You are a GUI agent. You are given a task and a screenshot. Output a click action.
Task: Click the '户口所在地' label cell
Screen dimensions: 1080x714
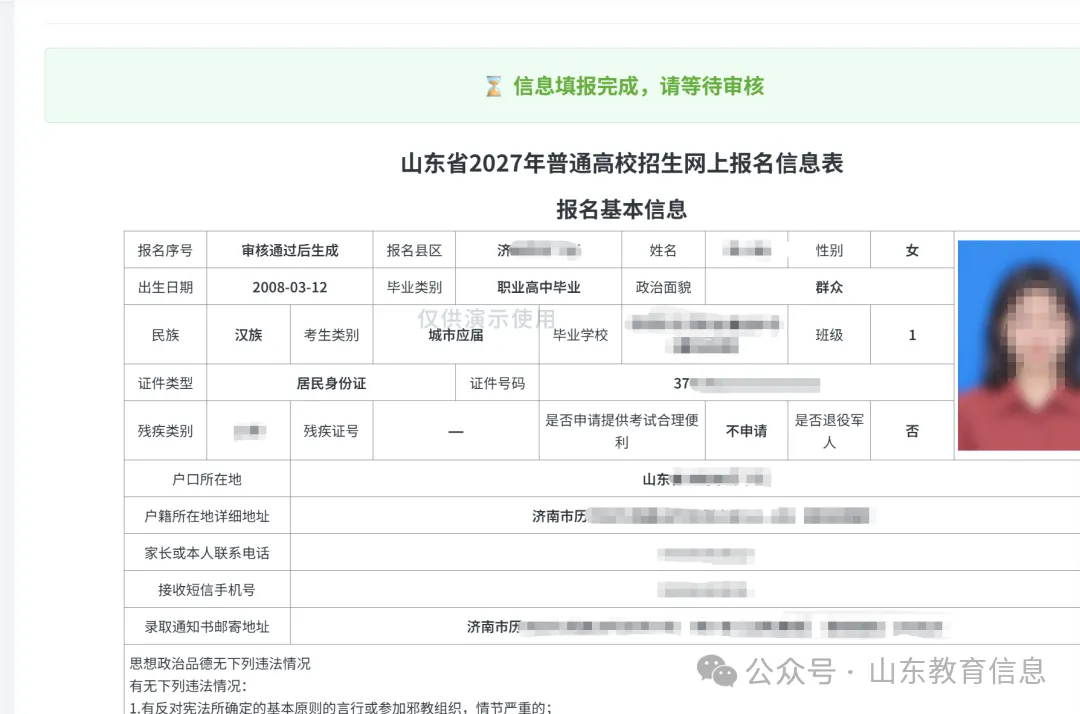click(x=207, y=479)
